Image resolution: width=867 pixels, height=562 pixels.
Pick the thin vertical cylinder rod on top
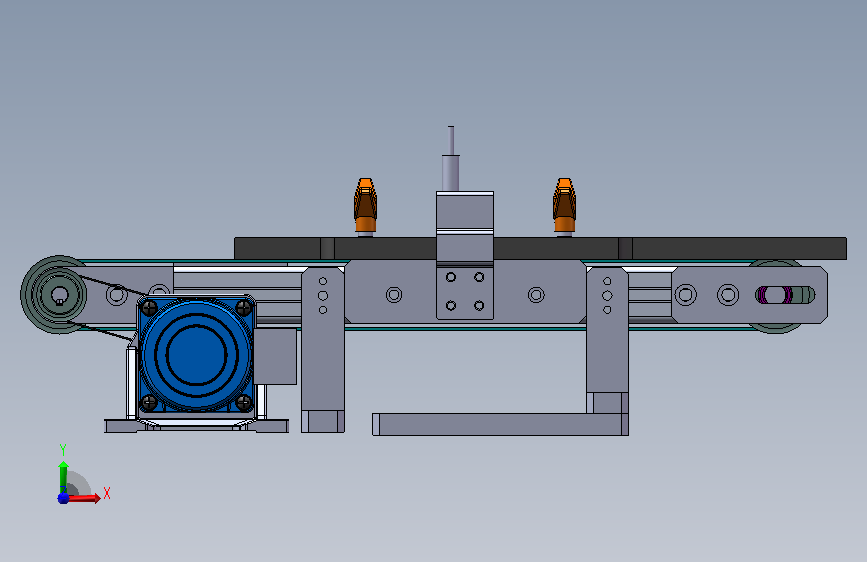pos(451,140)
